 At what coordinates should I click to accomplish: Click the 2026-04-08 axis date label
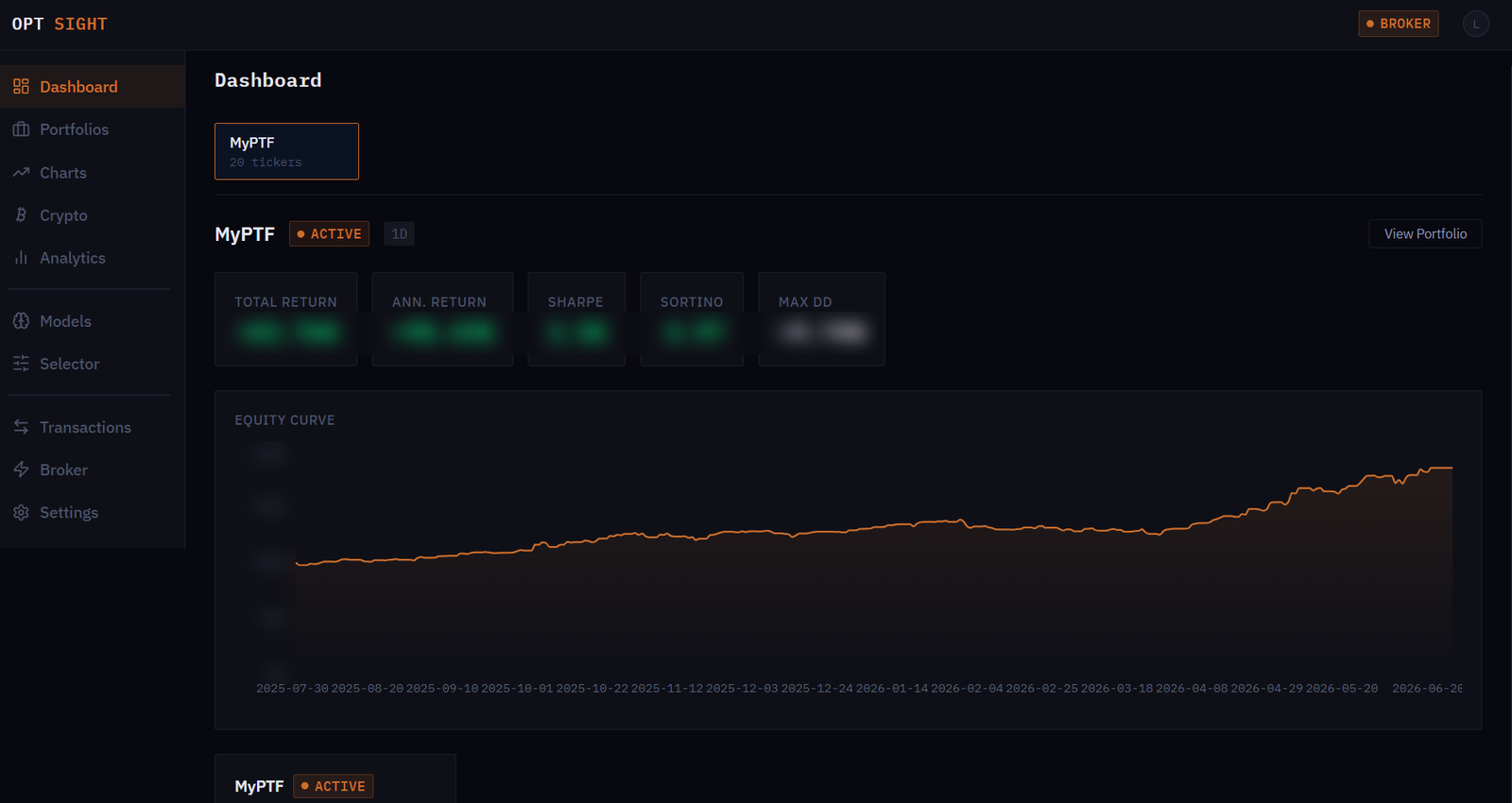coord(1192,689)
